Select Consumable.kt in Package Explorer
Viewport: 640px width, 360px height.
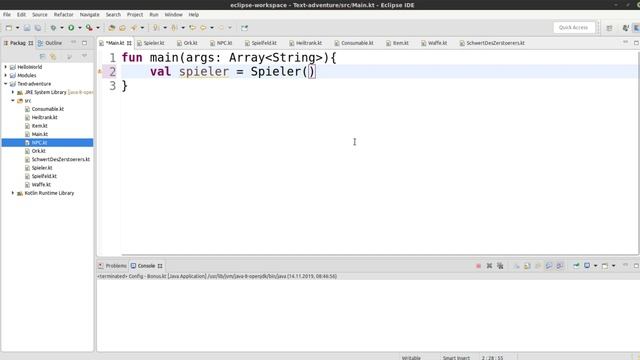(x=48, y=109)
